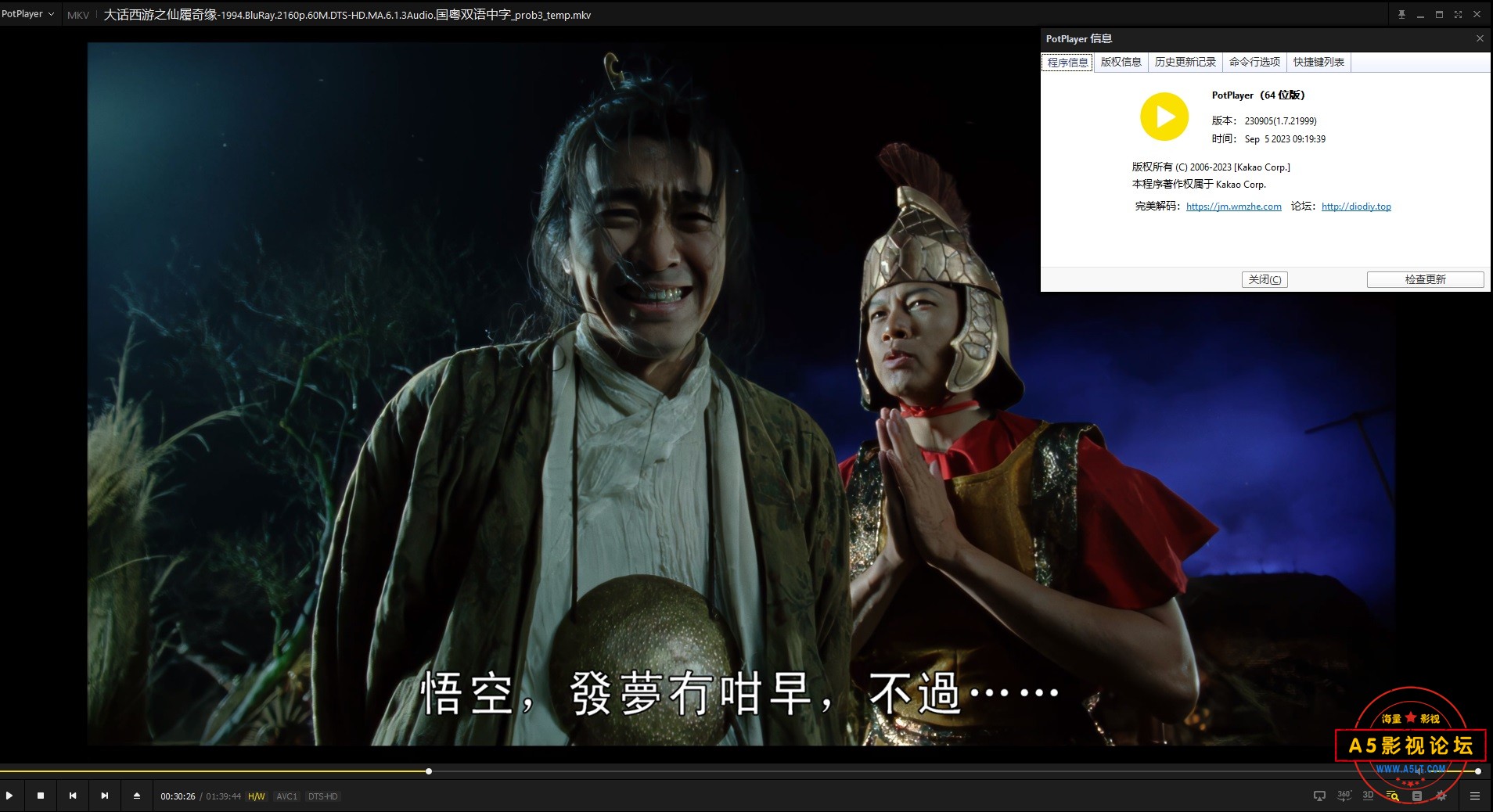Click the PotPlayer (64 位版) heading
The image size is (1493, 812).
coord(1258,95)
